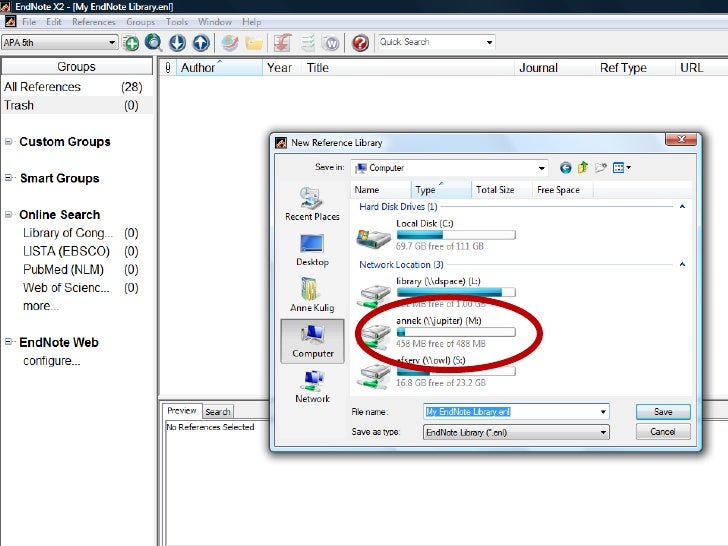
Task: Open the File menu
Action: (x=29, y=22)
